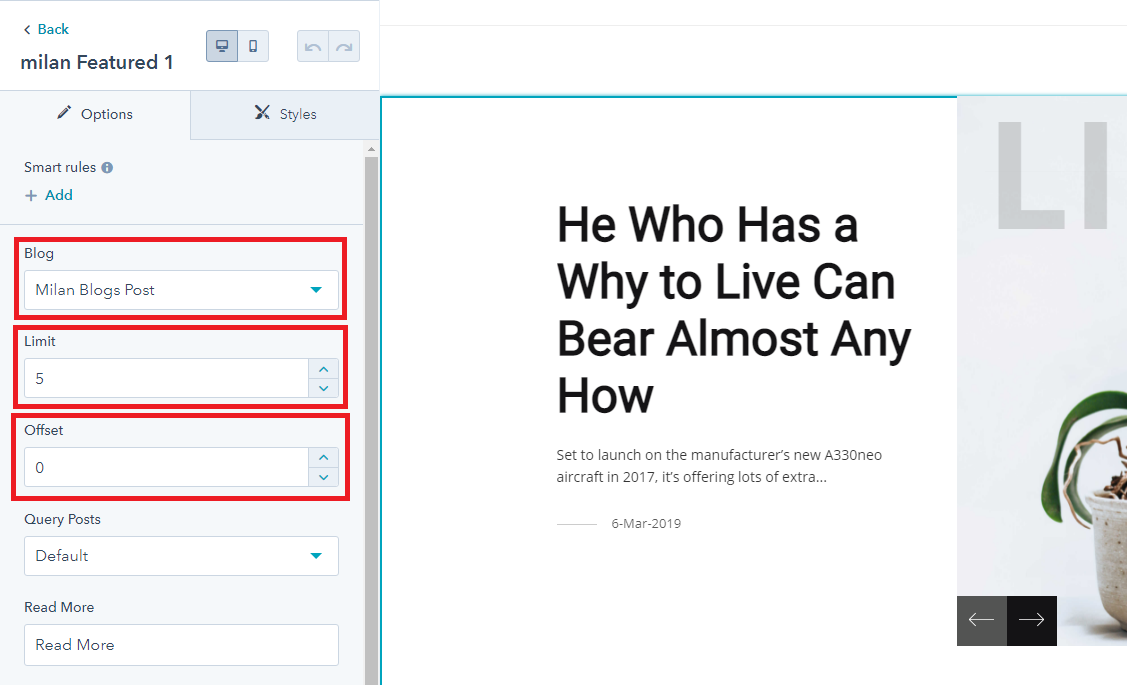Click the featured post headline
The image size is (1127, 685).
pyautogui.click(x=733, y=309)
